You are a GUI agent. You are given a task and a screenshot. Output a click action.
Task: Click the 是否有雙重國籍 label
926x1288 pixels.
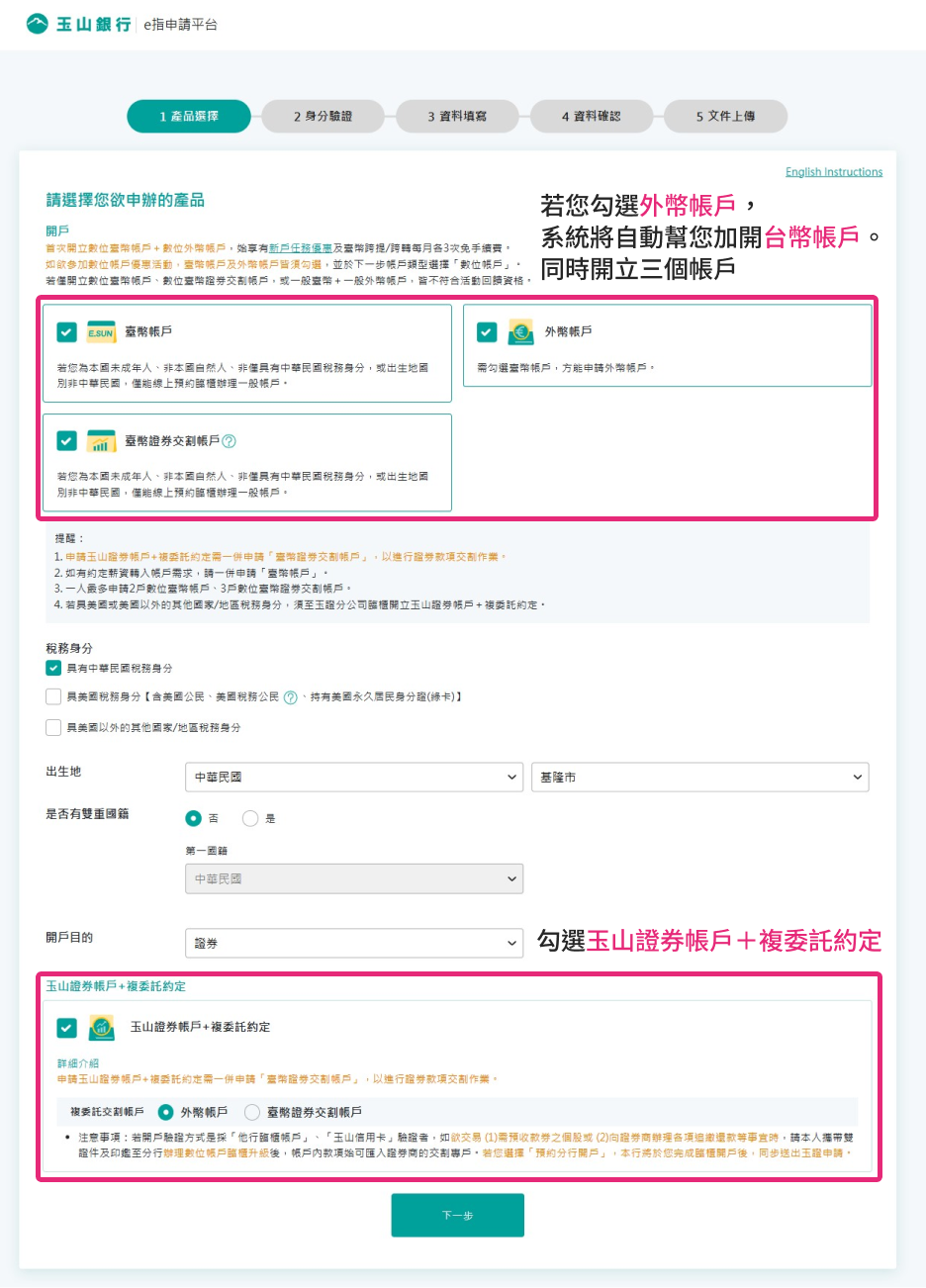tap(87, 814)
